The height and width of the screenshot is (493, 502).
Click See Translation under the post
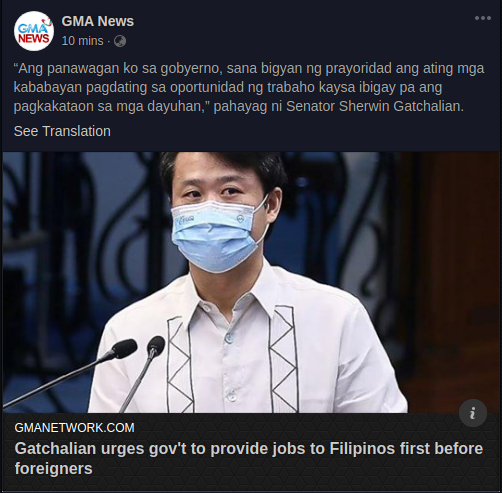(62, 131)
